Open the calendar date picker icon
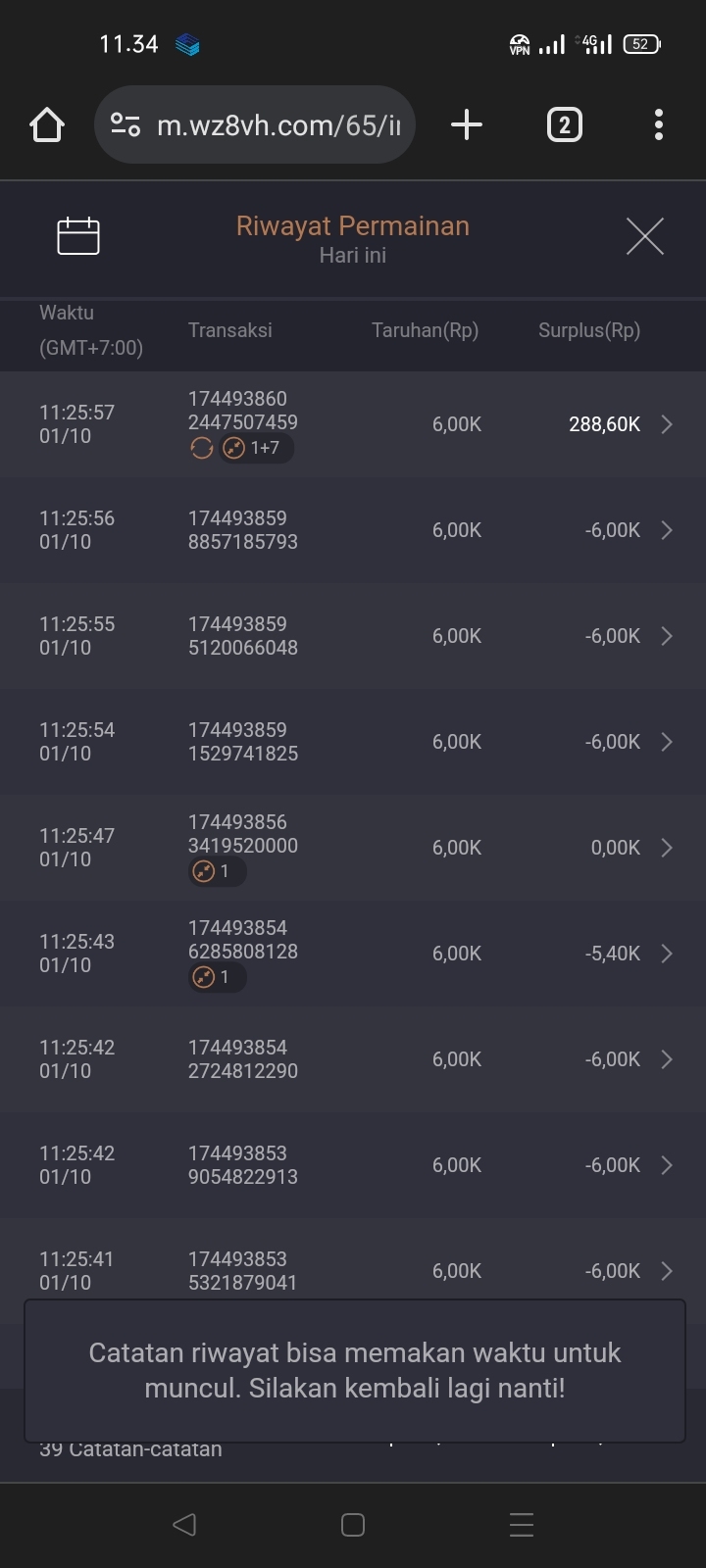The width and height of the screenshot is (706, 1568). pyautogui.click(x=78, y=236)
